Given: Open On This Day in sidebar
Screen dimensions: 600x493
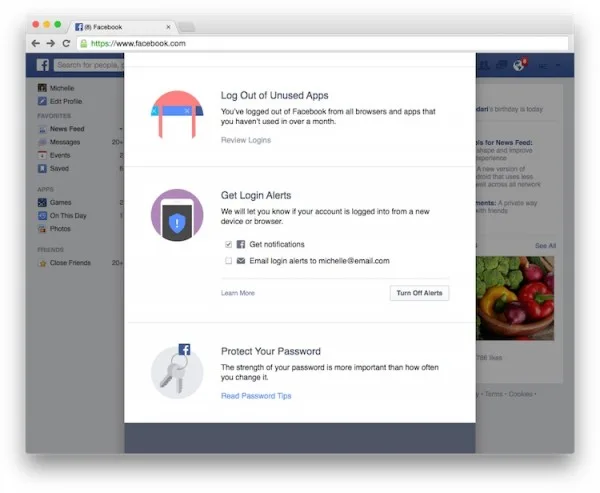Looking at the screenshot, I should coord(68,215).
